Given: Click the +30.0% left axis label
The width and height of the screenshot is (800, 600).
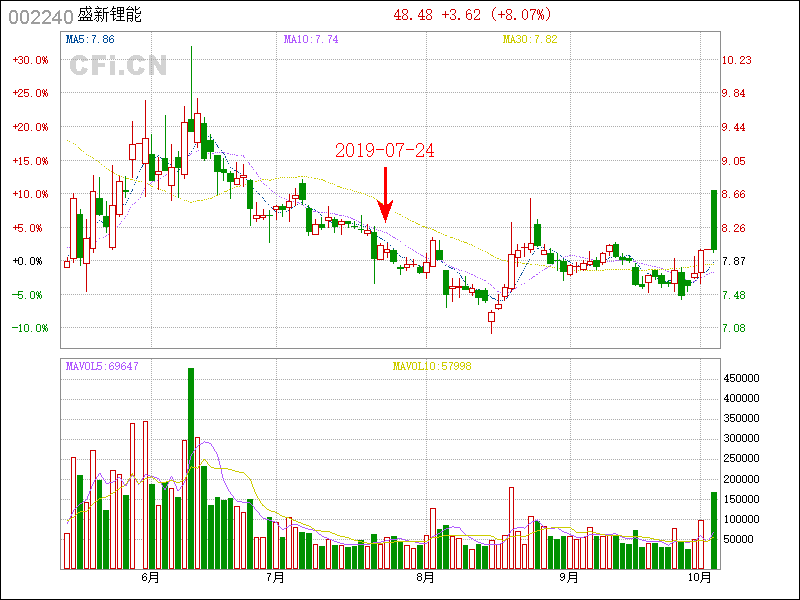Looking at the screenshot, I should pyautogui.click(x=30, y=60).
